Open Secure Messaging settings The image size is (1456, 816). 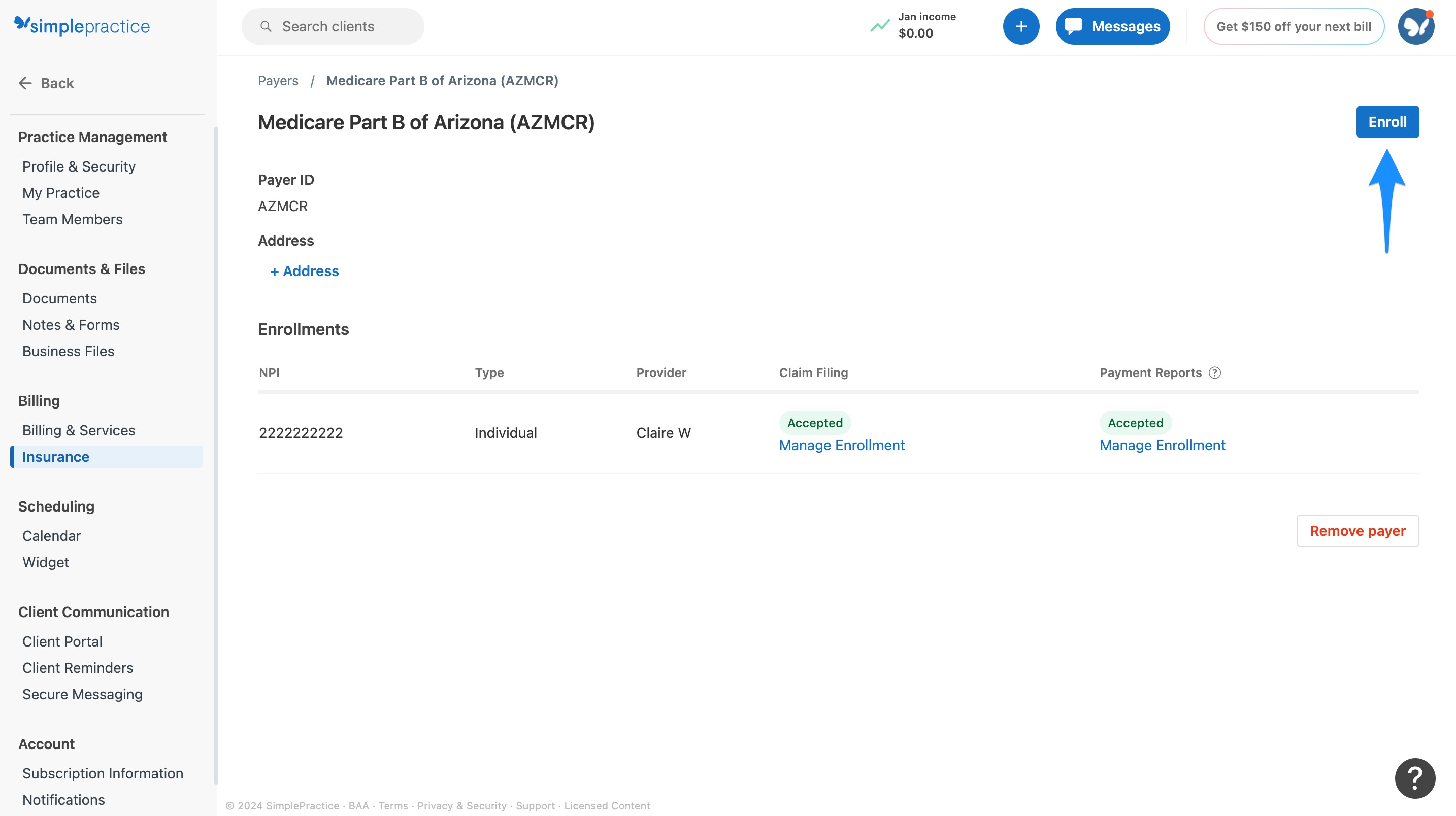(x=83, y=694)
